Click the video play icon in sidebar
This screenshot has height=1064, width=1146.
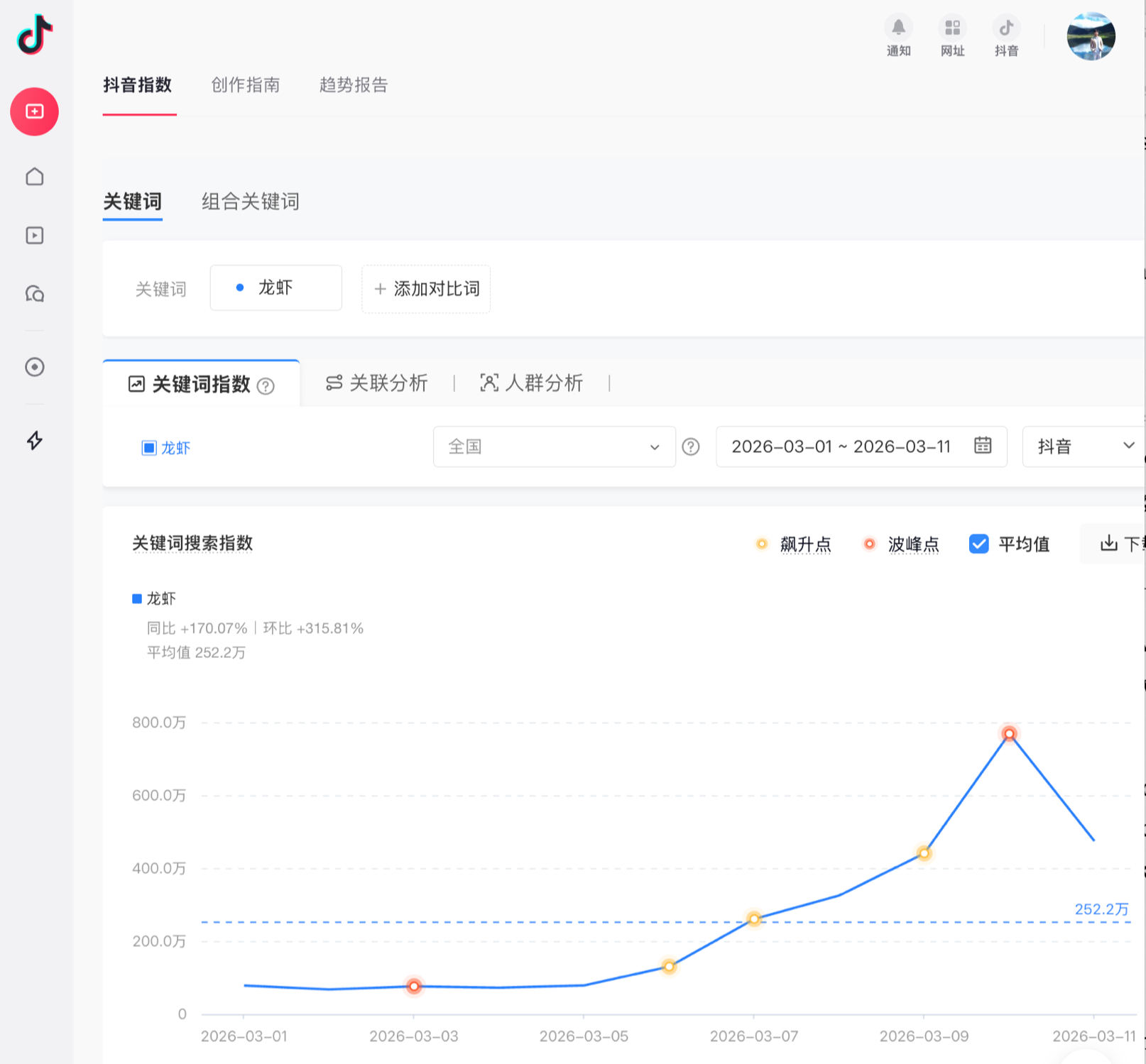(34, 235)
